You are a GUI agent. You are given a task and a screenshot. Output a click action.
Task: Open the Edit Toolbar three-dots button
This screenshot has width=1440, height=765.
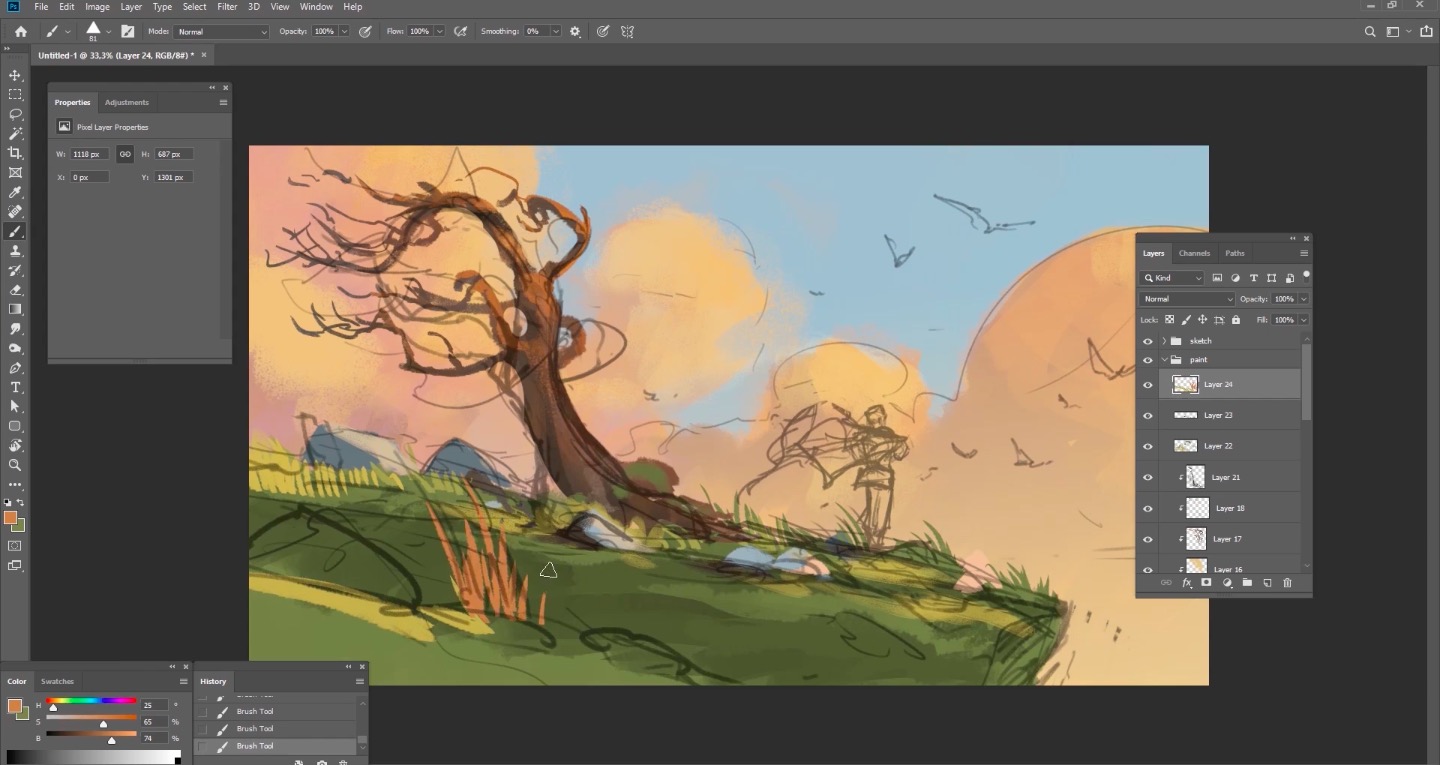15,485
